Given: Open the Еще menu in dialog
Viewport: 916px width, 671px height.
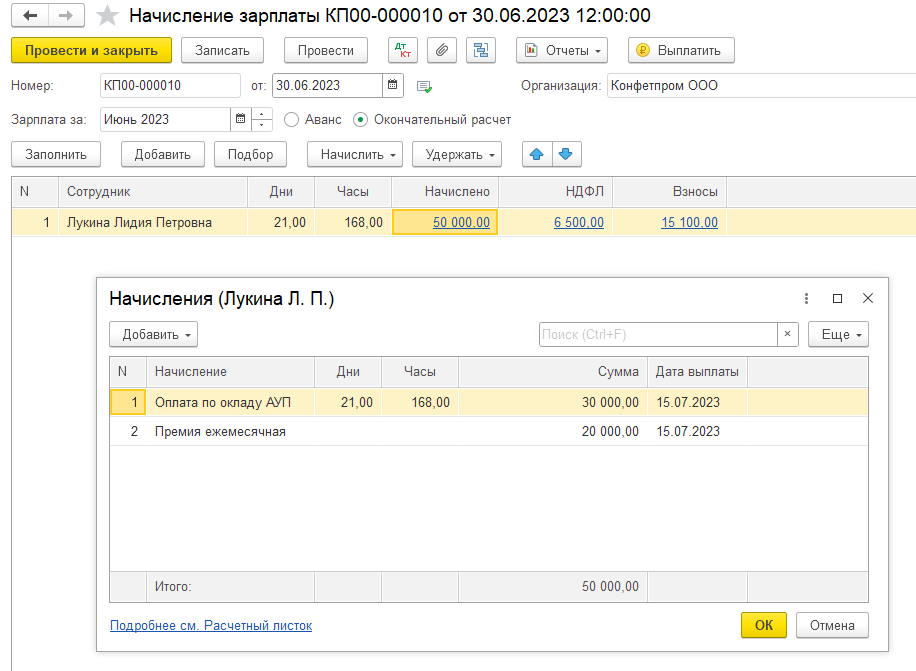Looking at the screenshot, I should tap(837, 335).
